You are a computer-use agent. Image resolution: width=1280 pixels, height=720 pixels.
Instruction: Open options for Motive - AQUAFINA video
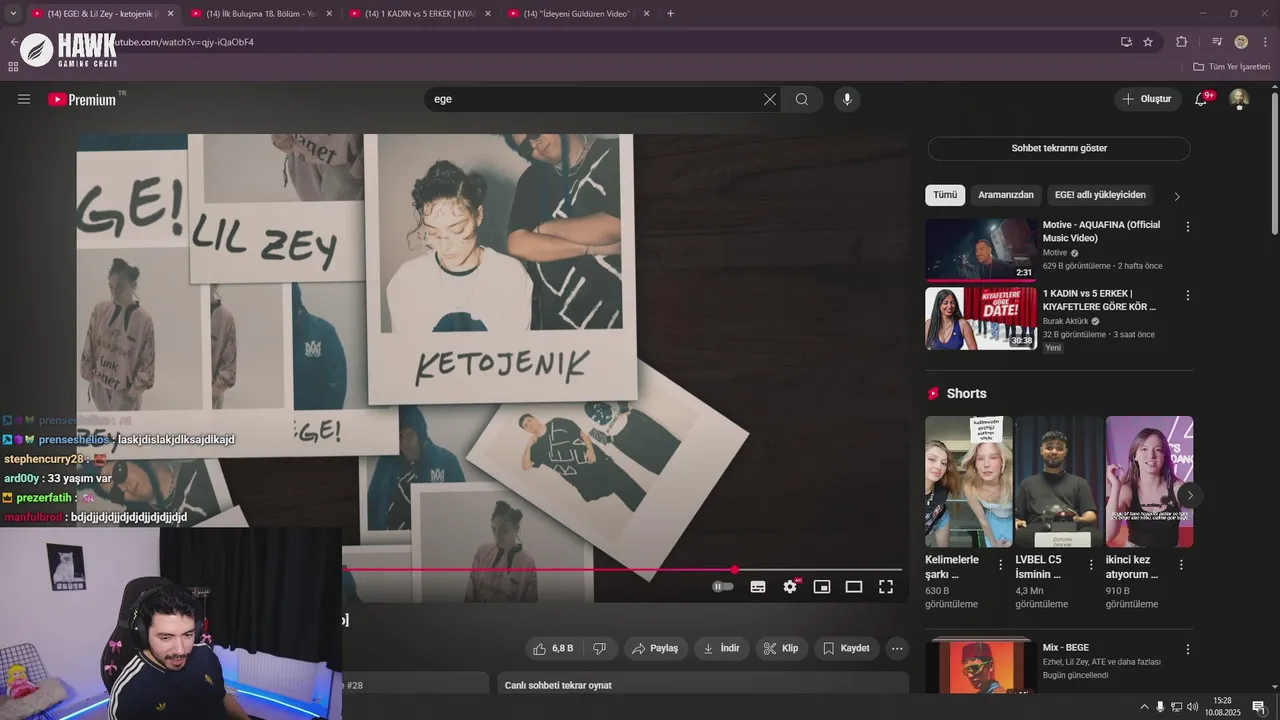1188,227
